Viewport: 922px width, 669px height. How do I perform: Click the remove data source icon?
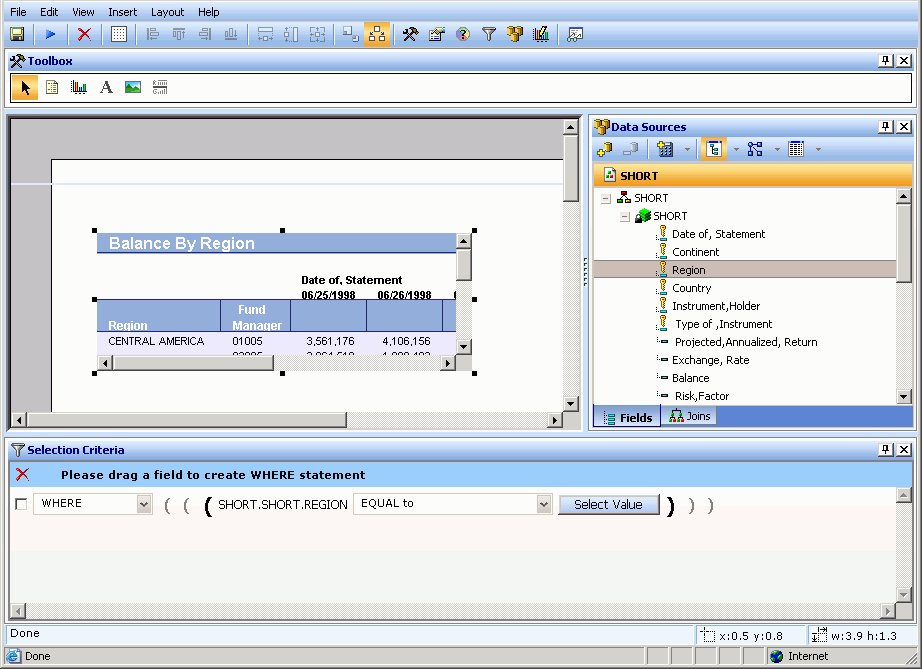pos(630,149)
